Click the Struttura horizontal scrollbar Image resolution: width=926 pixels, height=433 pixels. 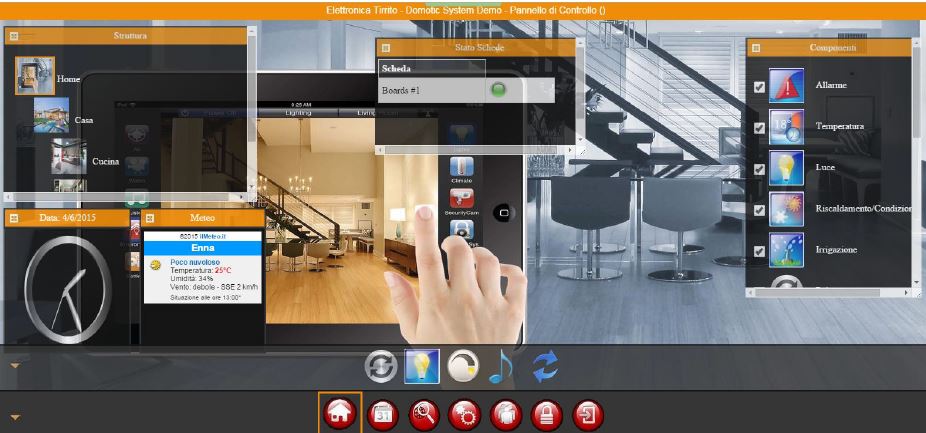point(125,197)
